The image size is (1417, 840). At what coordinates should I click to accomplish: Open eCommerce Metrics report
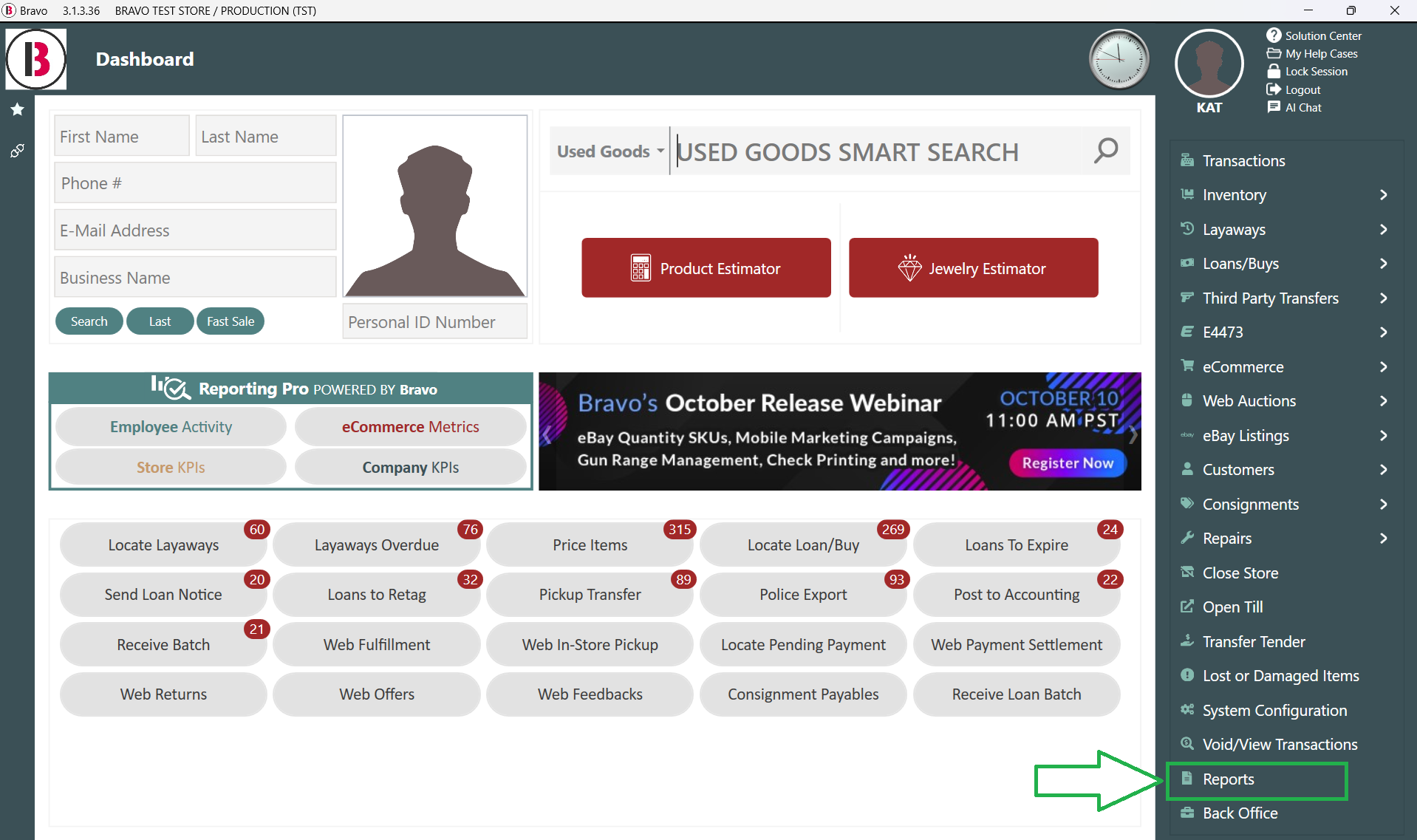tap(410, 426)
